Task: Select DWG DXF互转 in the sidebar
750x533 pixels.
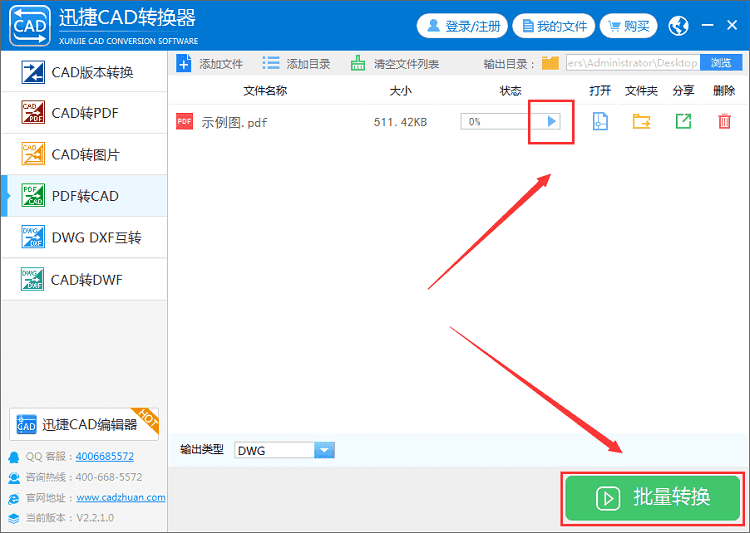Action: (x=85, y=237)
